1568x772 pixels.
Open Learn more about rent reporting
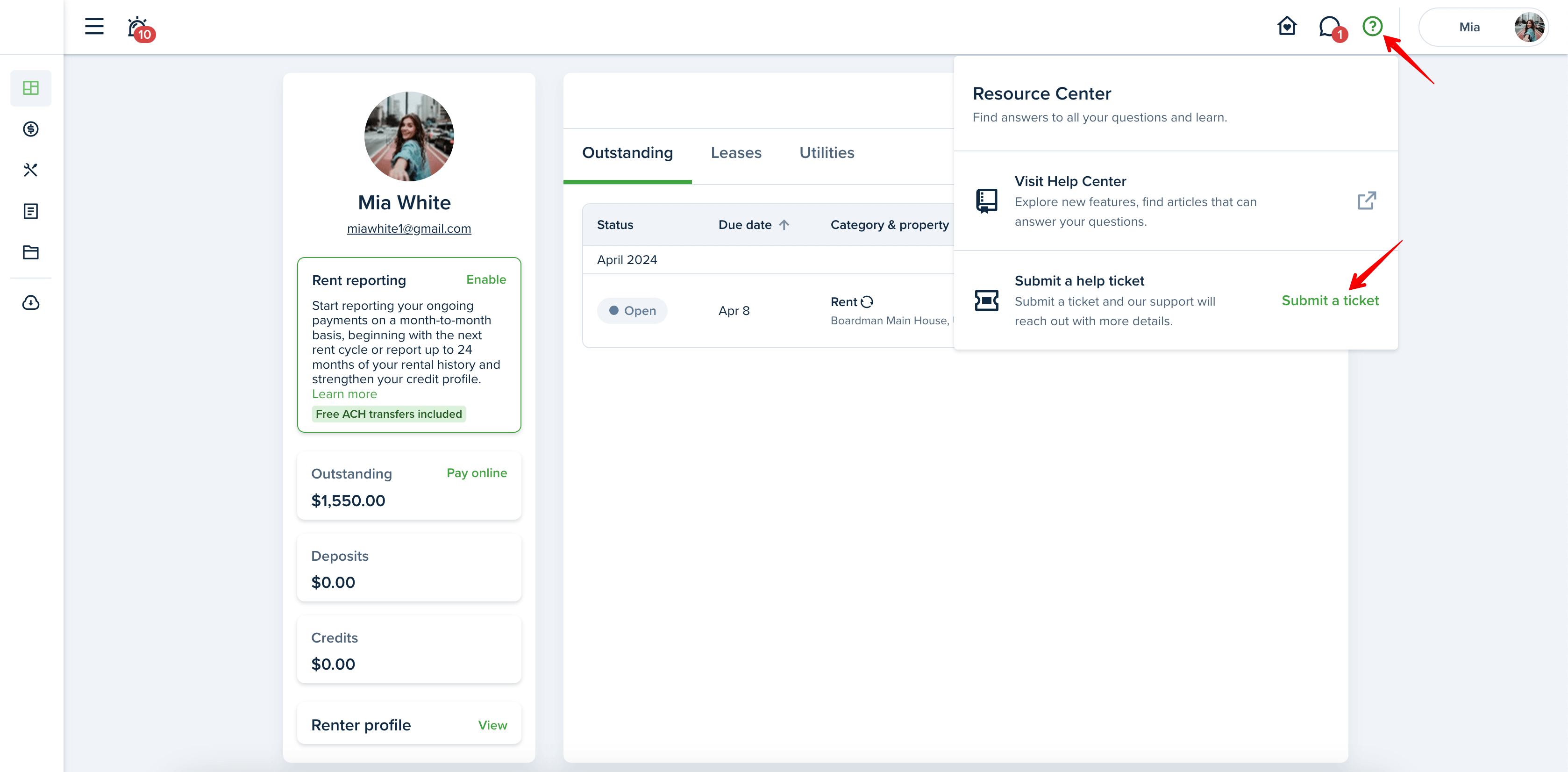(344, 394)
